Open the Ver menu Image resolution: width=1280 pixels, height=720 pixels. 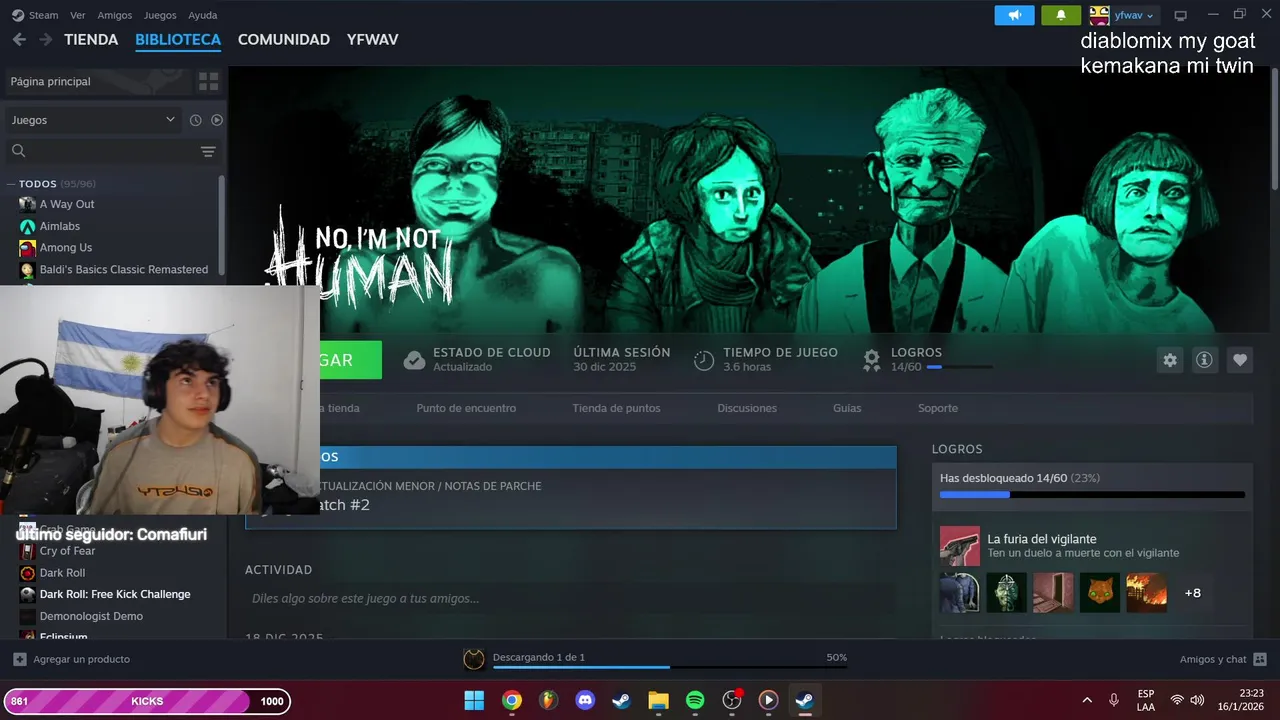coord(78,15)
